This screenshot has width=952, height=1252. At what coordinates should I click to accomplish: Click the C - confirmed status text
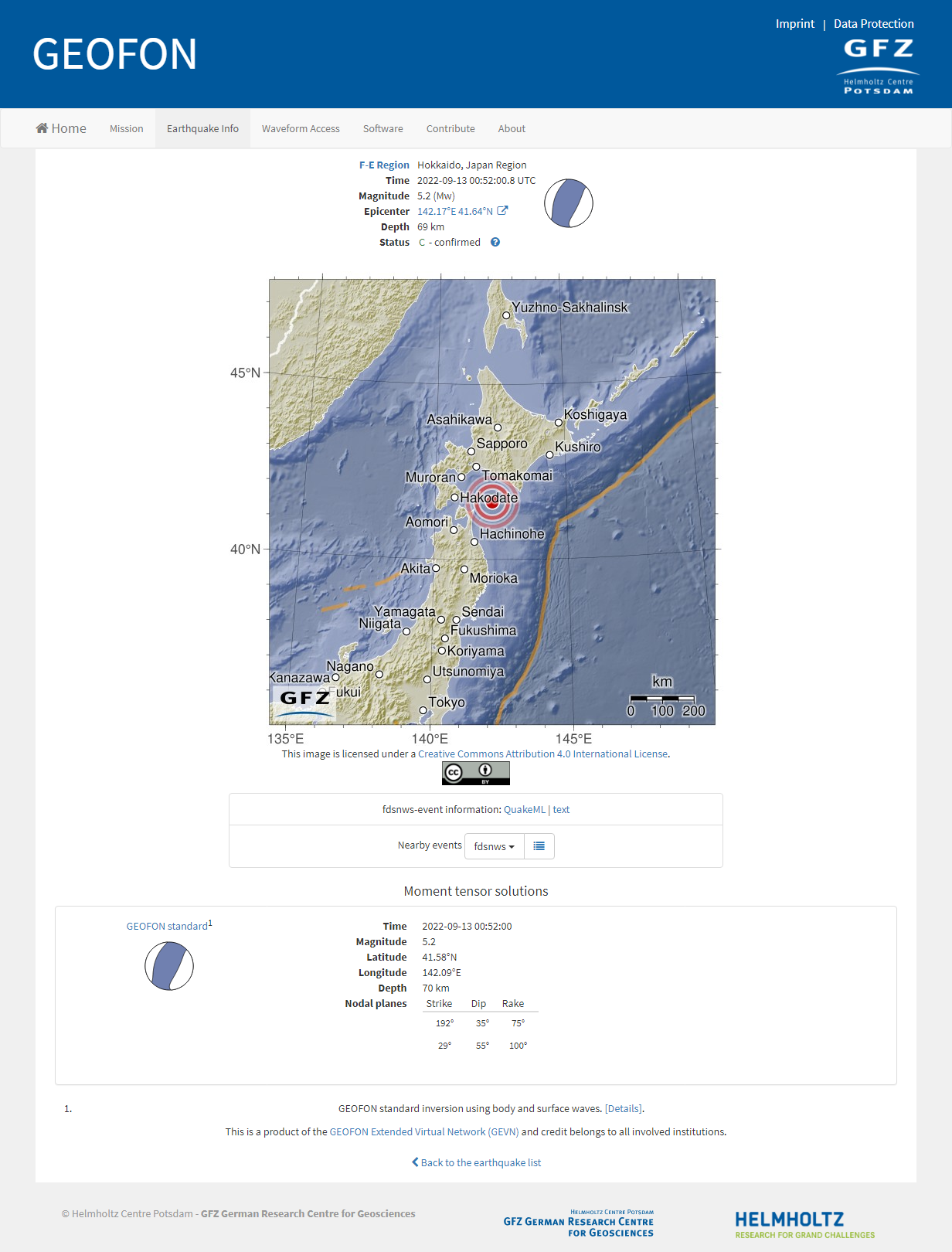pos(450,243)
